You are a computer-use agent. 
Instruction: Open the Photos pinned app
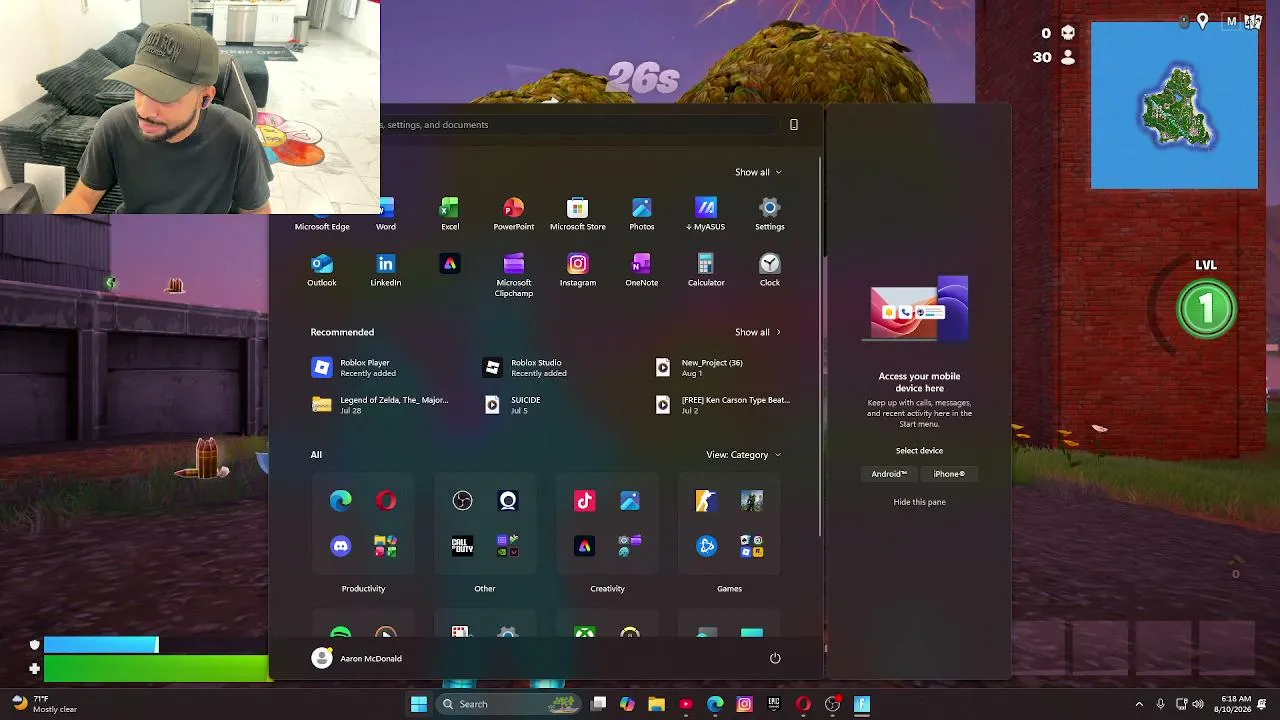pos(642,214)
